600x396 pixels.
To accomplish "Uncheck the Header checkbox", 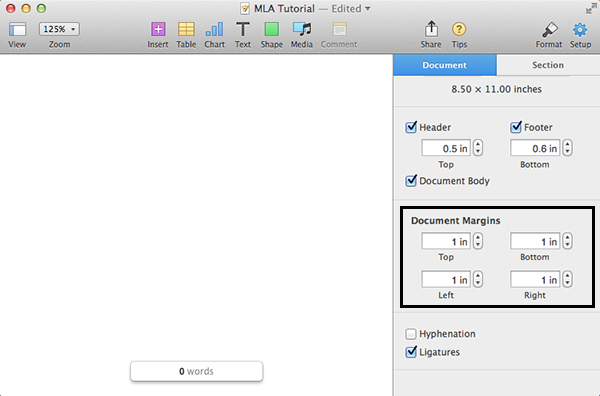I will point(411,127).
